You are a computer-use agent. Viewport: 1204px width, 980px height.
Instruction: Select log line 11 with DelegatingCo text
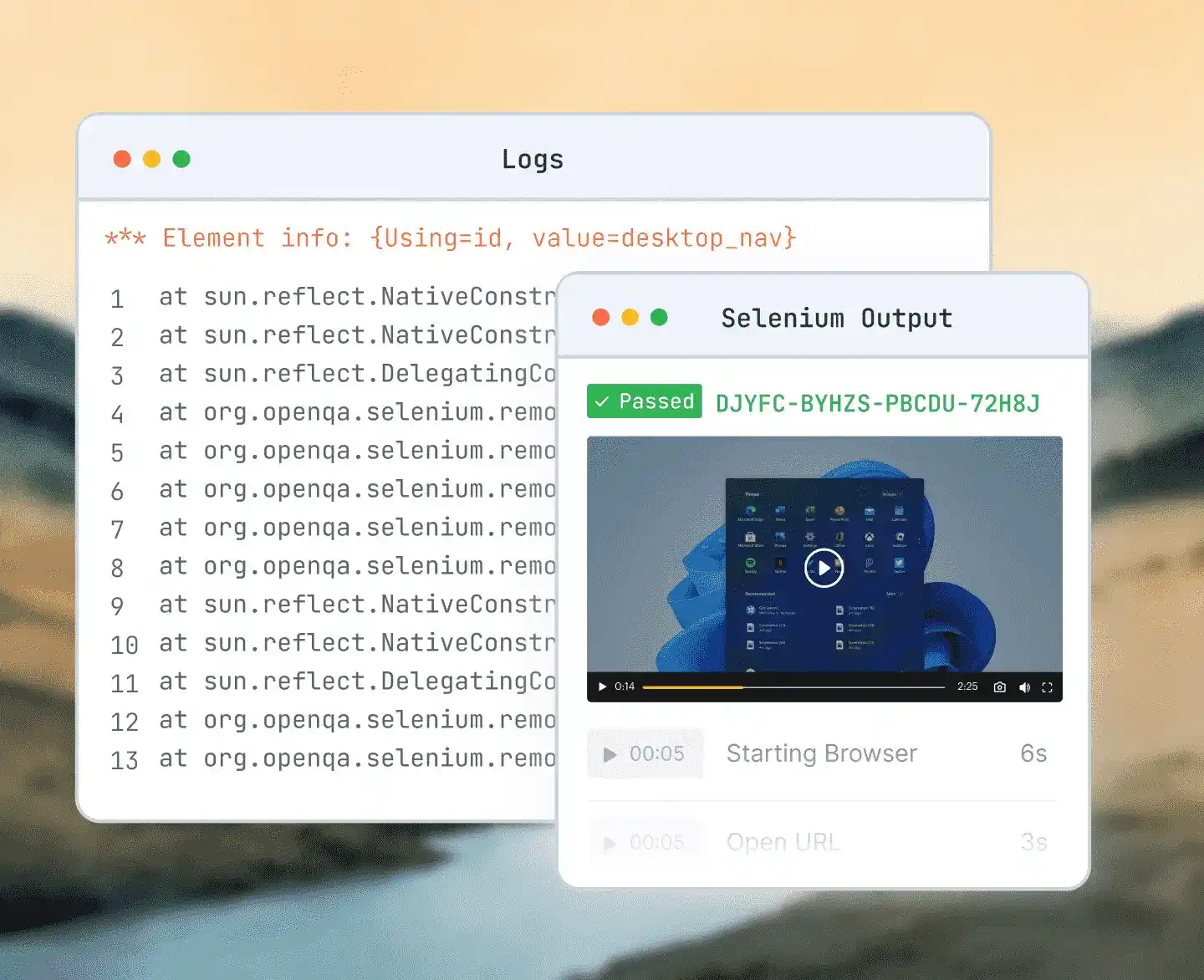click(333, 682)
